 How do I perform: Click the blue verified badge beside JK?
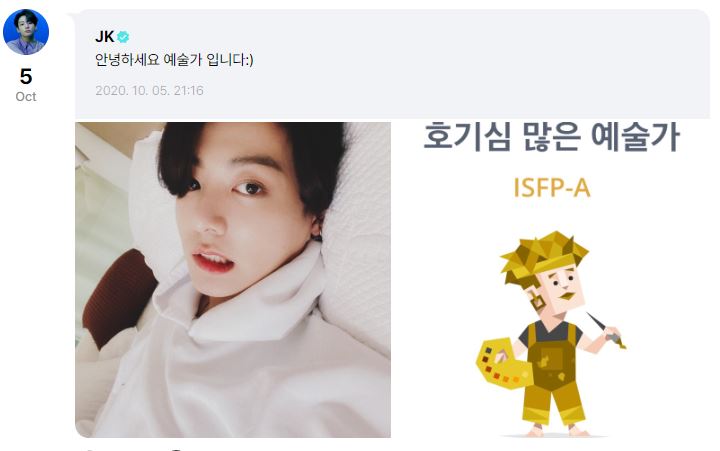[x=123, y=37]
